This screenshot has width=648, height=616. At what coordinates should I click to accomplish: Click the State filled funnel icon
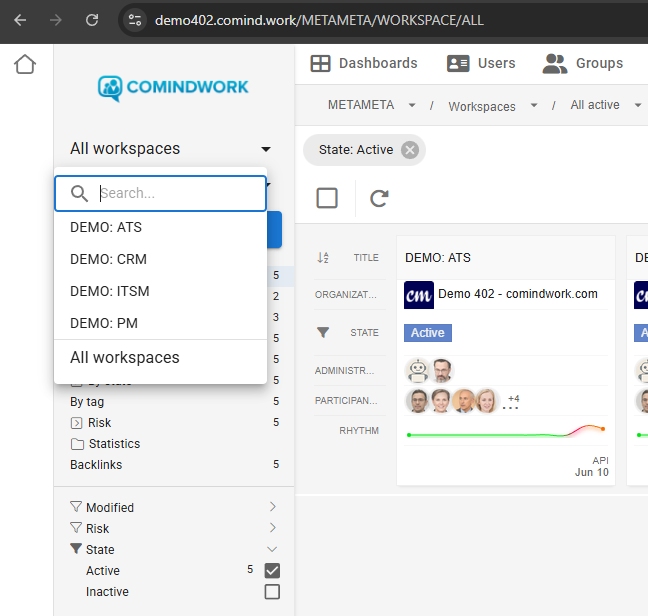76,549
